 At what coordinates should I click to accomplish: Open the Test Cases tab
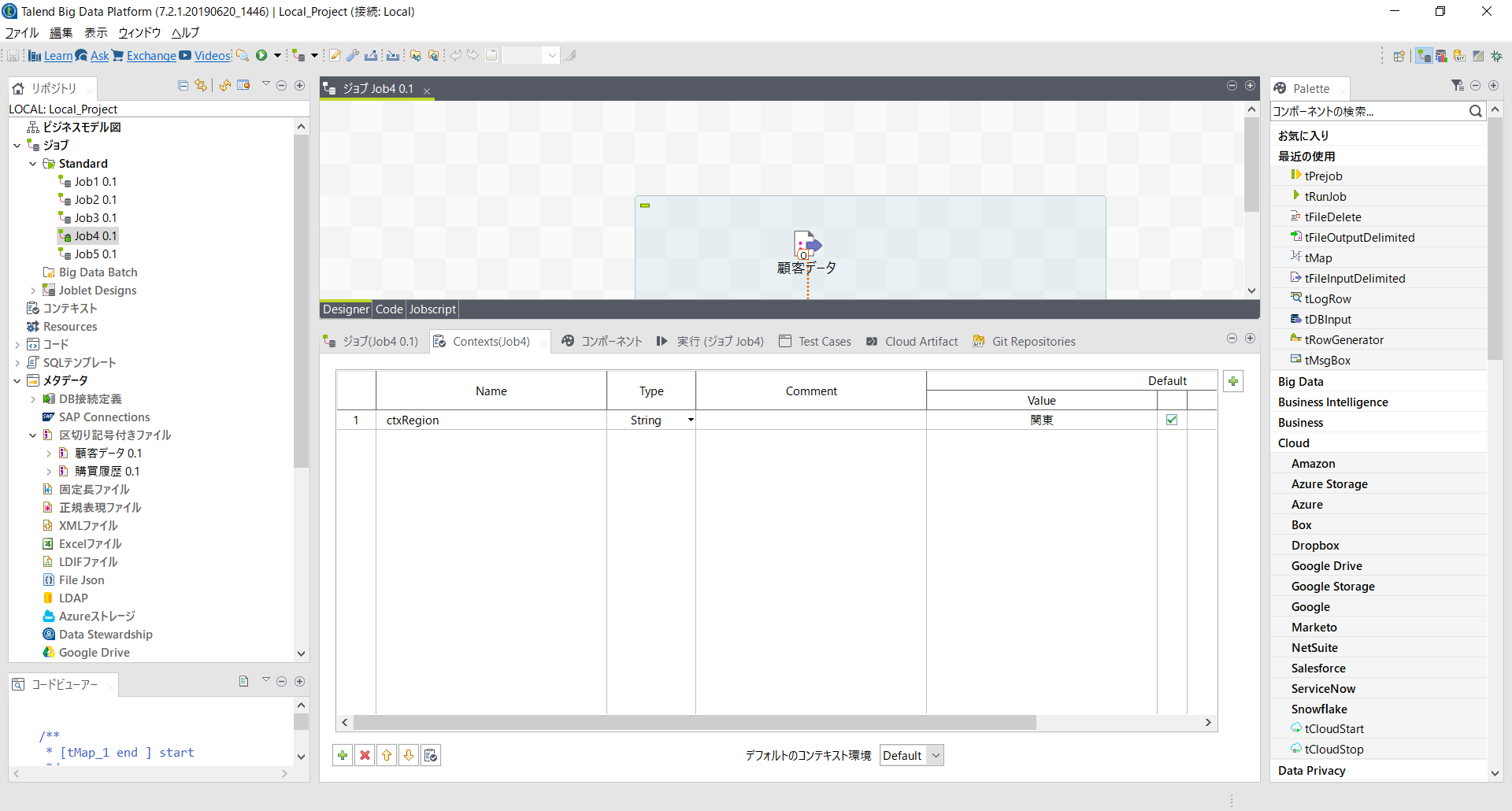[816, 341]
